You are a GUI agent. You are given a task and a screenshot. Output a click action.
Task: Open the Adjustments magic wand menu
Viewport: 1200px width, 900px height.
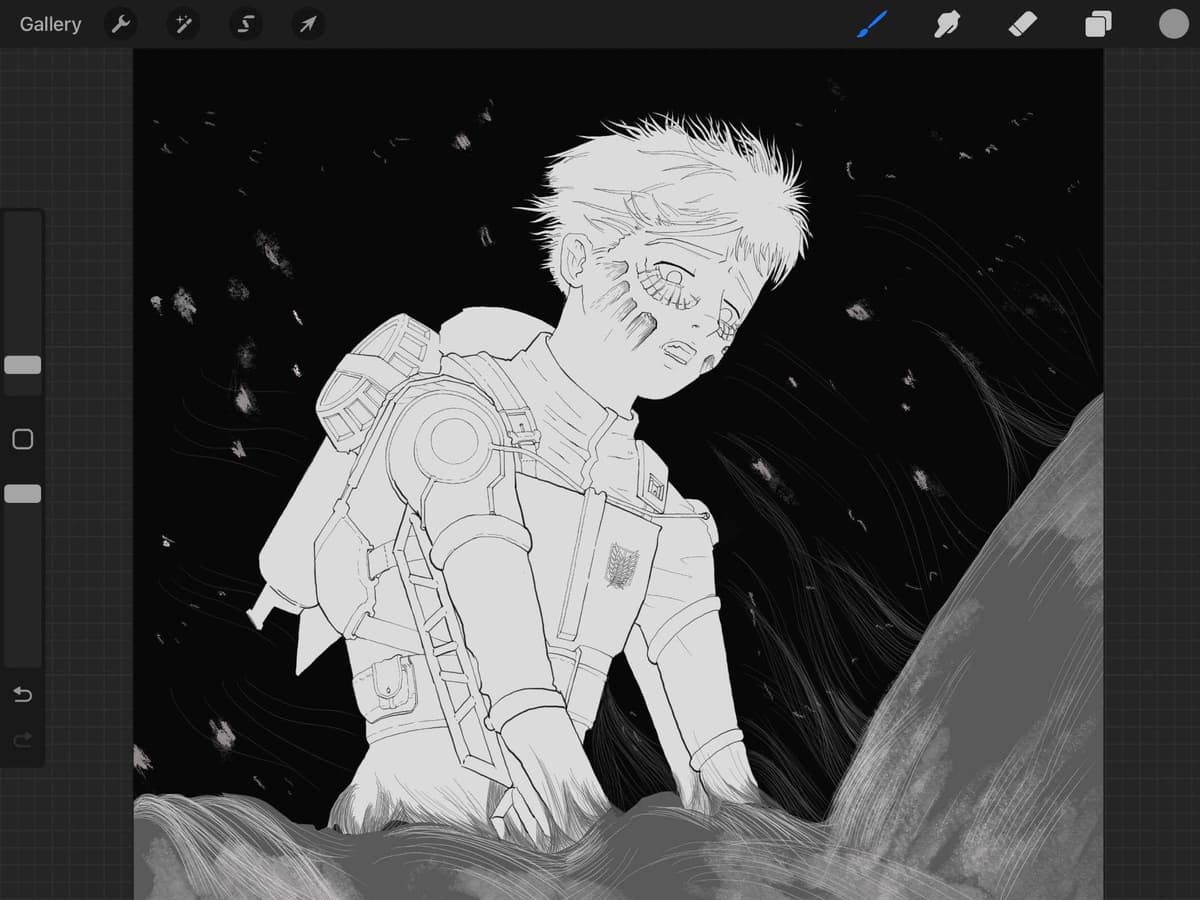point(183,24)
